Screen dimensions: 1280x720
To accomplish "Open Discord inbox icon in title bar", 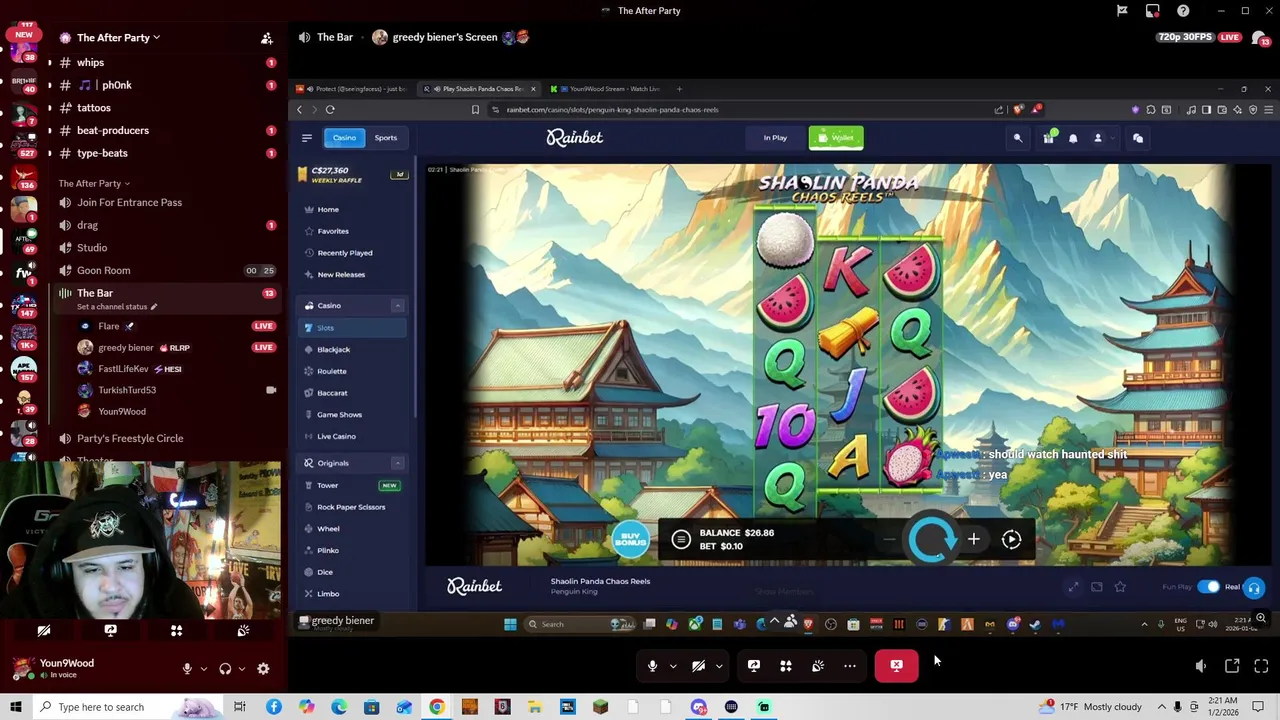I will (x=1153, y=11).
